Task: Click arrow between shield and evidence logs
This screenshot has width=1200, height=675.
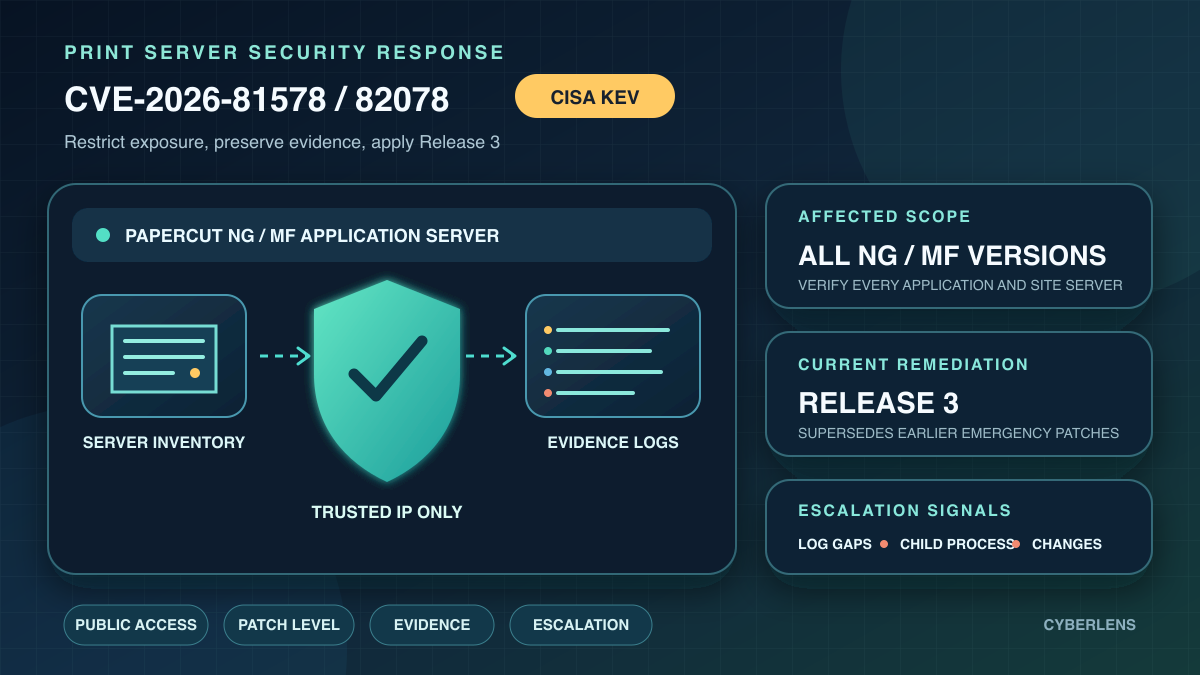Action: [x=491, y=356]
